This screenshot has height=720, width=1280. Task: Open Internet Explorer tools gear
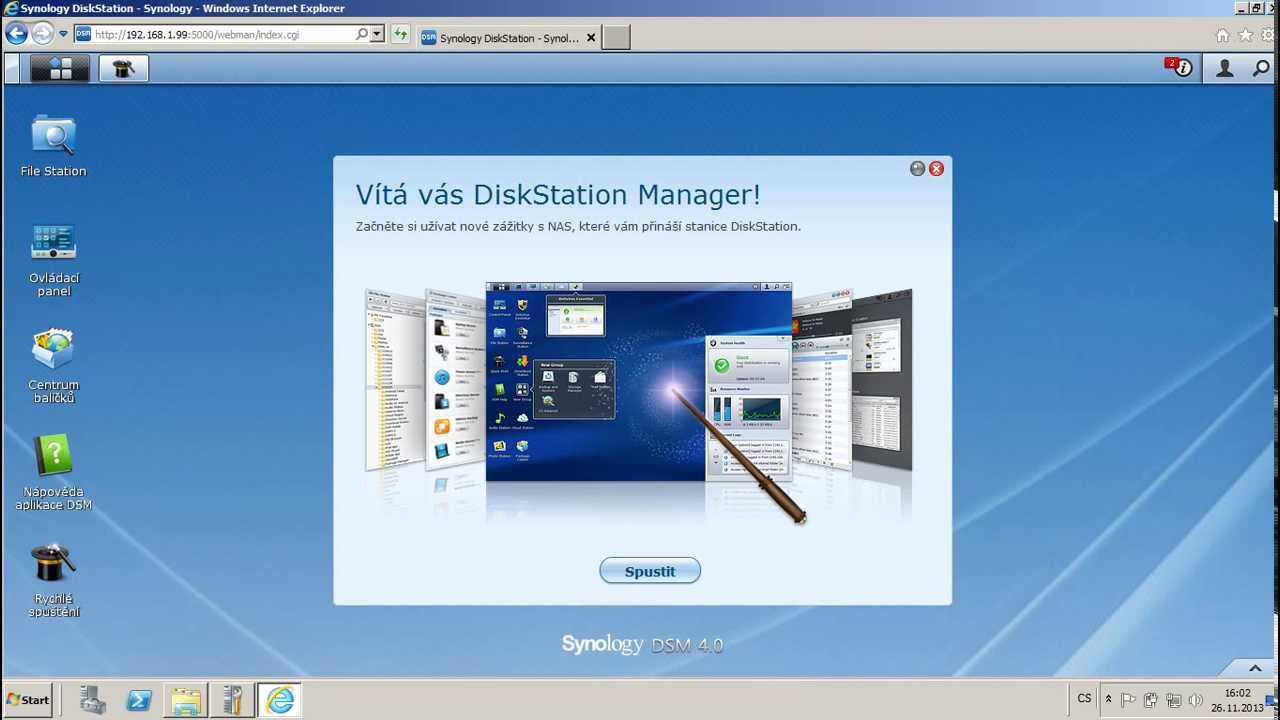click(1267, 35)
